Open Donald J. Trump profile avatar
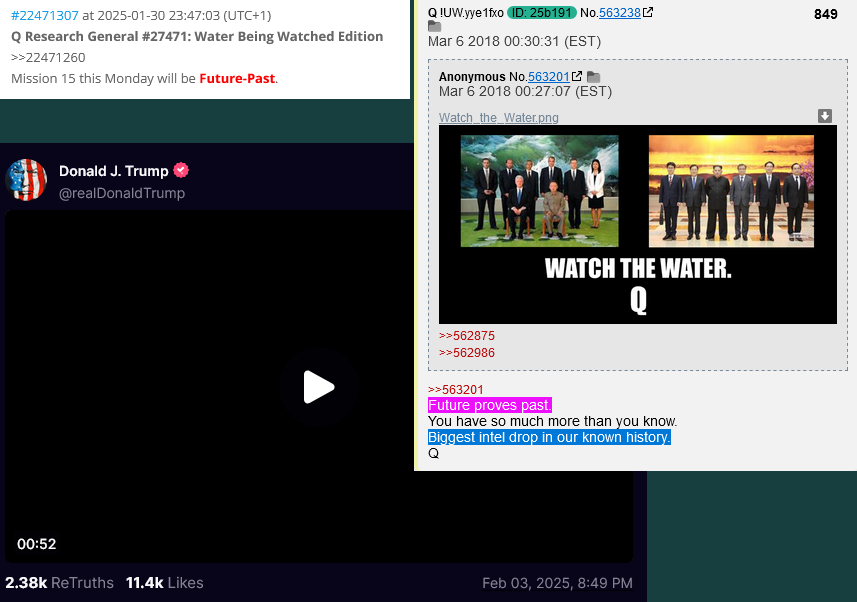 coord(26,180)
